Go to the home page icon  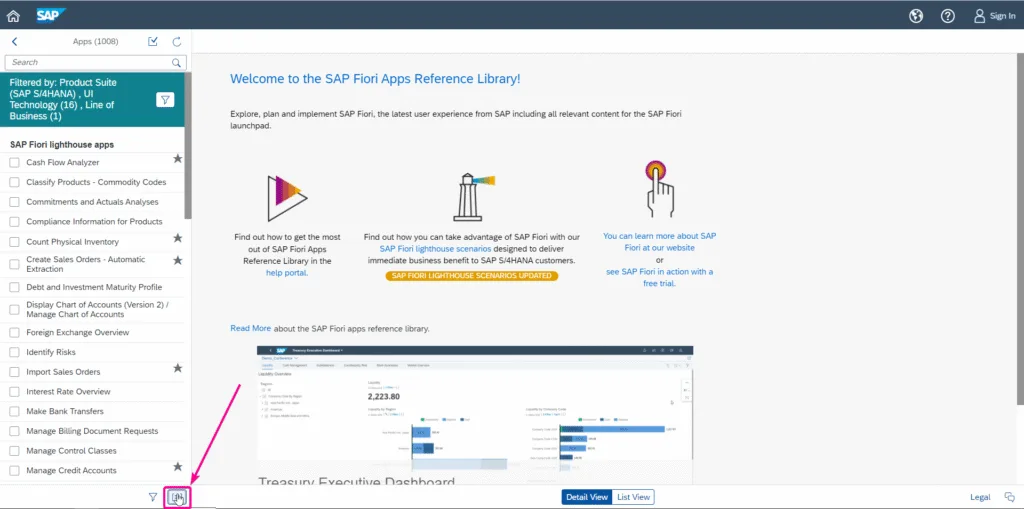pyautogui.click(x=13, y=16)
